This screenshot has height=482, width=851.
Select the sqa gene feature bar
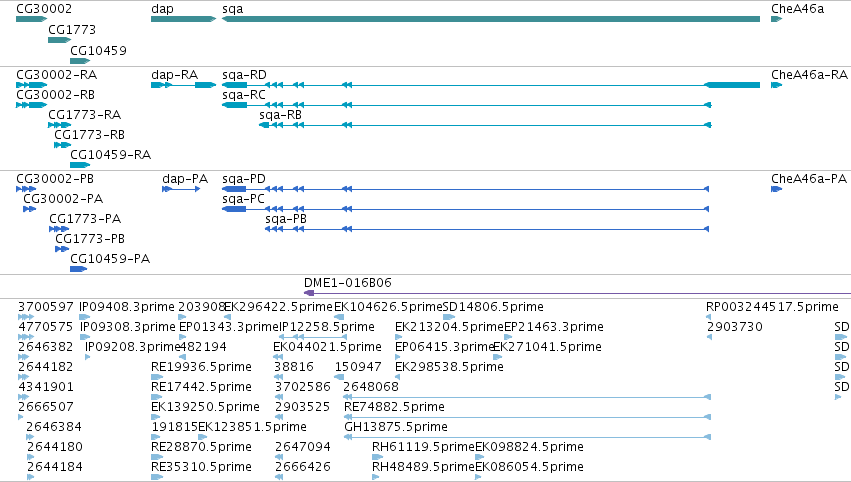coord(491,19)
